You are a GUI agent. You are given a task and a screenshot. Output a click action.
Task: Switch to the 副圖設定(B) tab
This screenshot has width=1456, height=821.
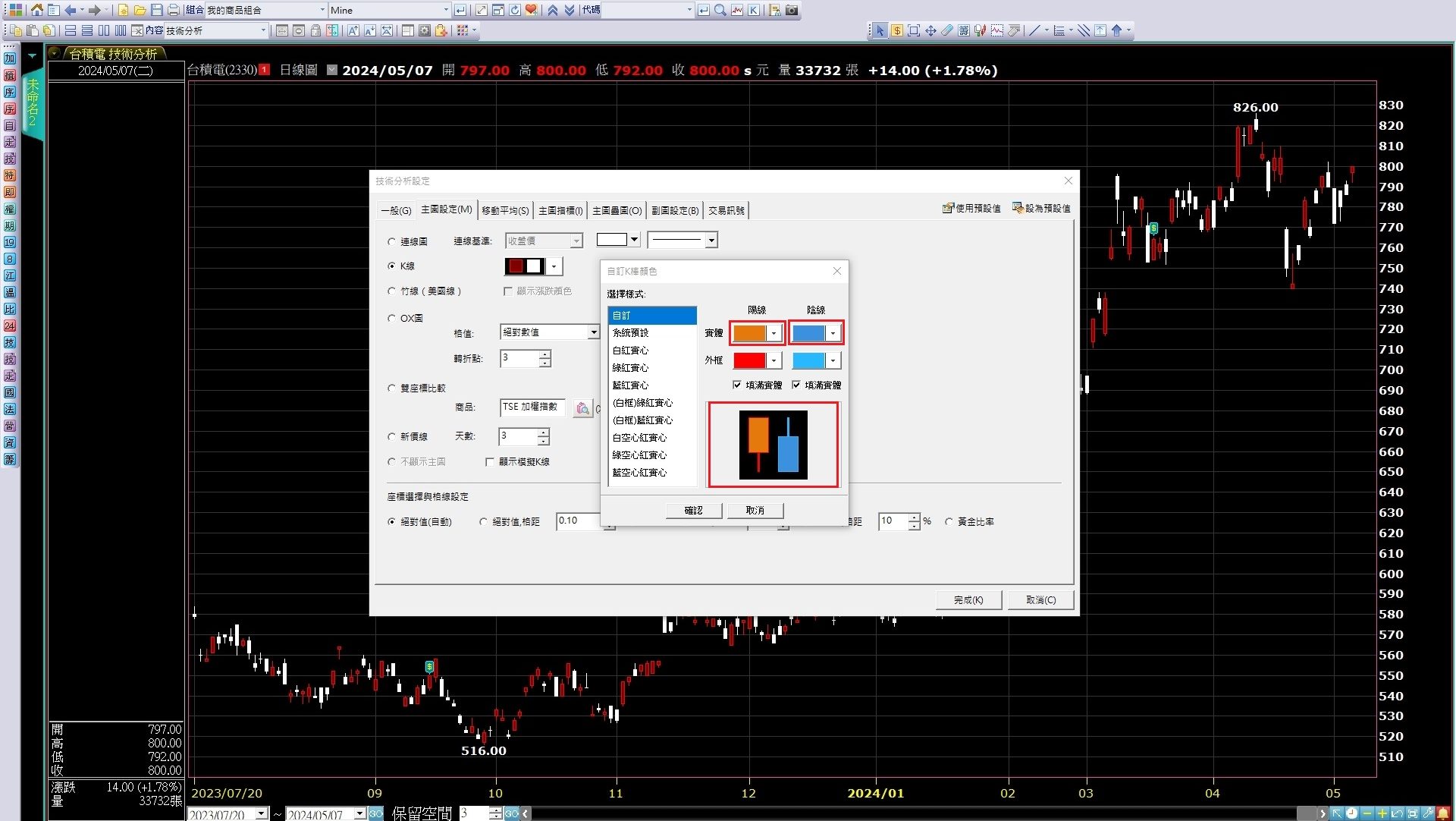[674, 210]
